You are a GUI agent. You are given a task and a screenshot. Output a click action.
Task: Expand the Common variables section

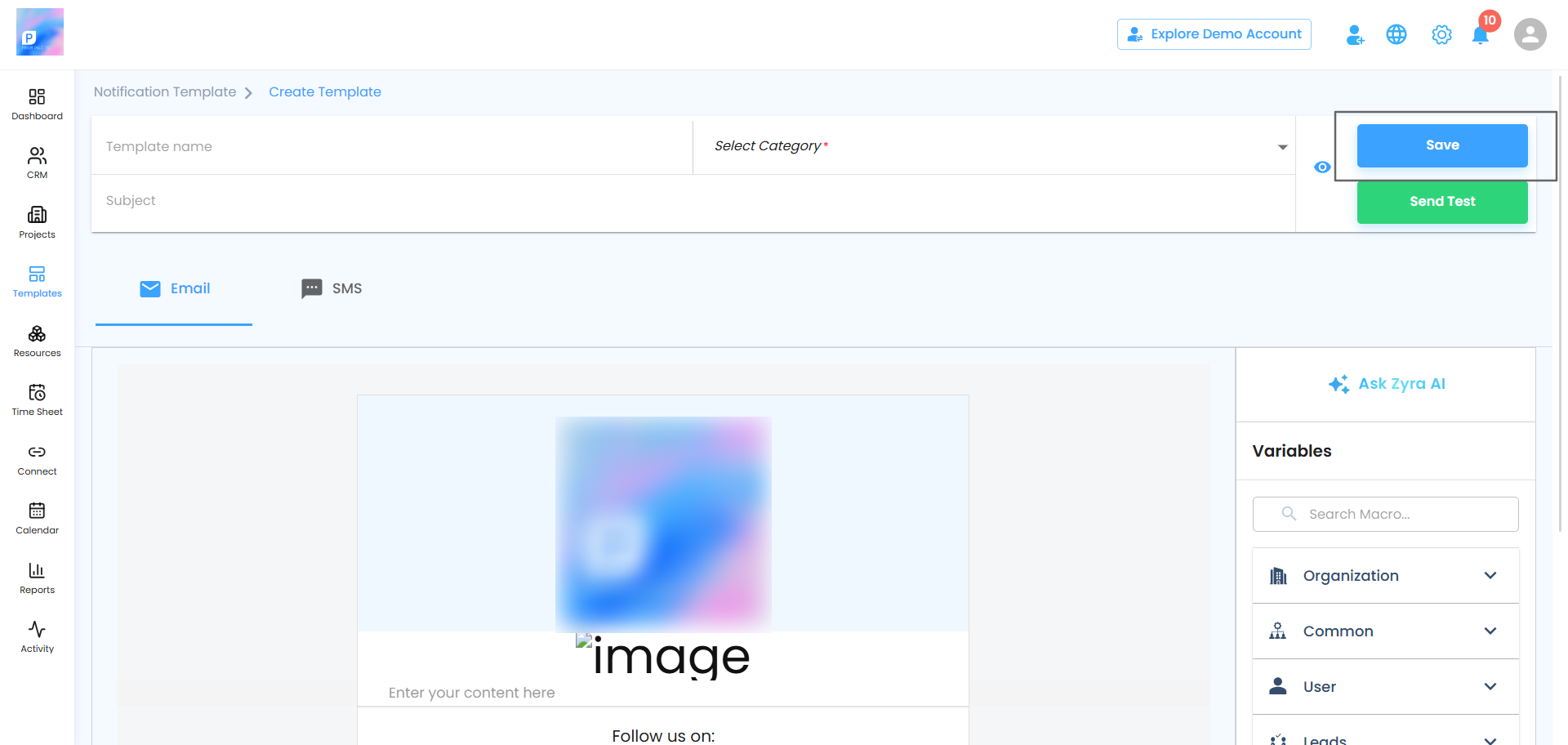[1385, 631]
